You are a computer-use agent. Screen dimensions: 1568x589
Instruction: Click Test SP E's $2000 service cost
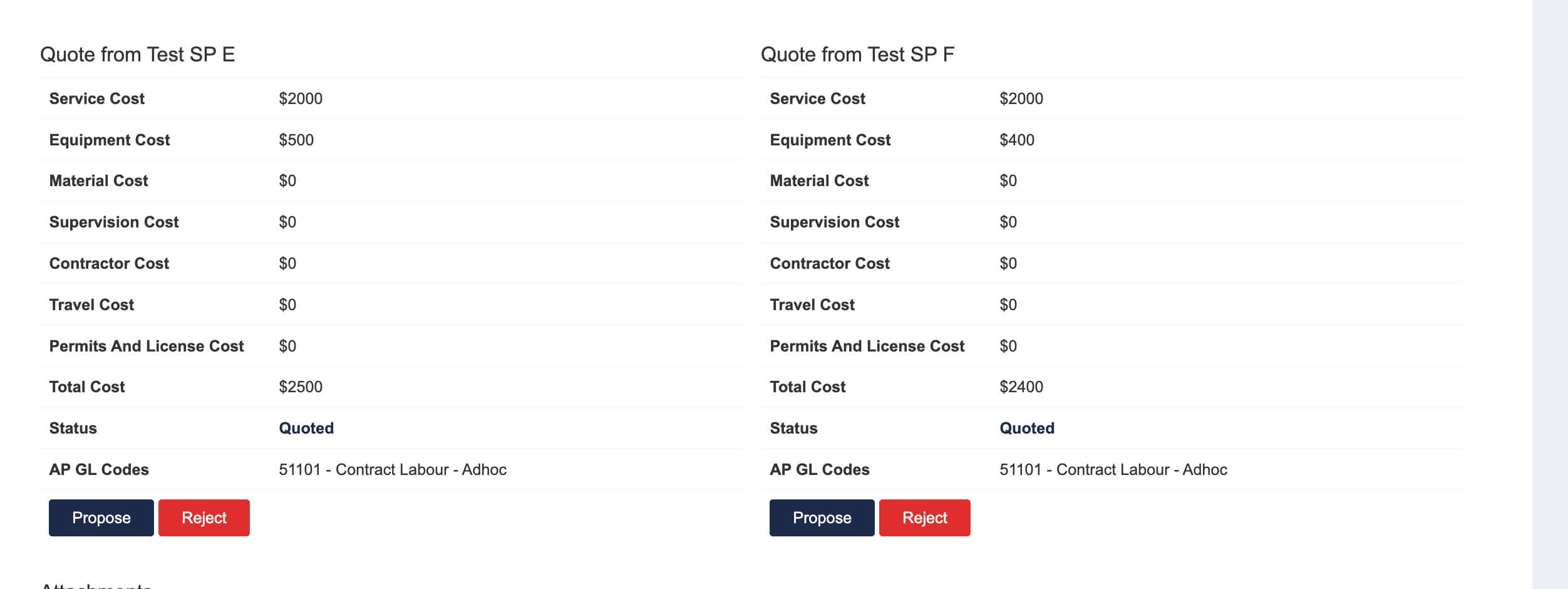pyautogui.click(x=301, y=98)
